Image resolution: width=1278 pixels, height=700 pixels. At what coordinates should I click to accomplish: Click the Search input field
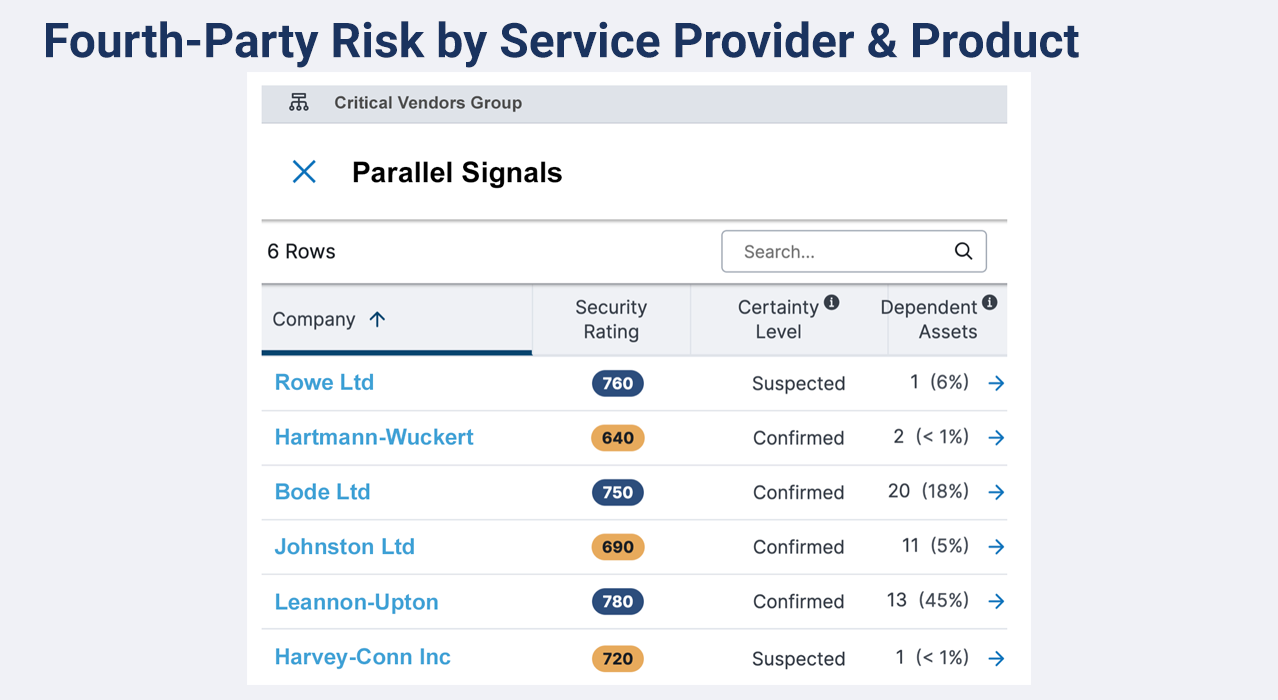tap(840, 252)
